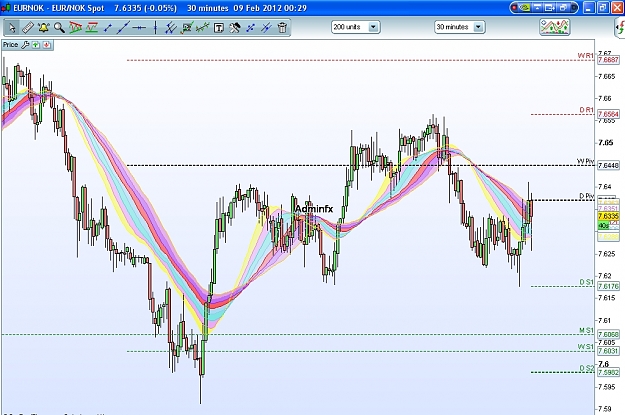
Task: Click the 7.665 price axis label
Action: click(606, 76)
